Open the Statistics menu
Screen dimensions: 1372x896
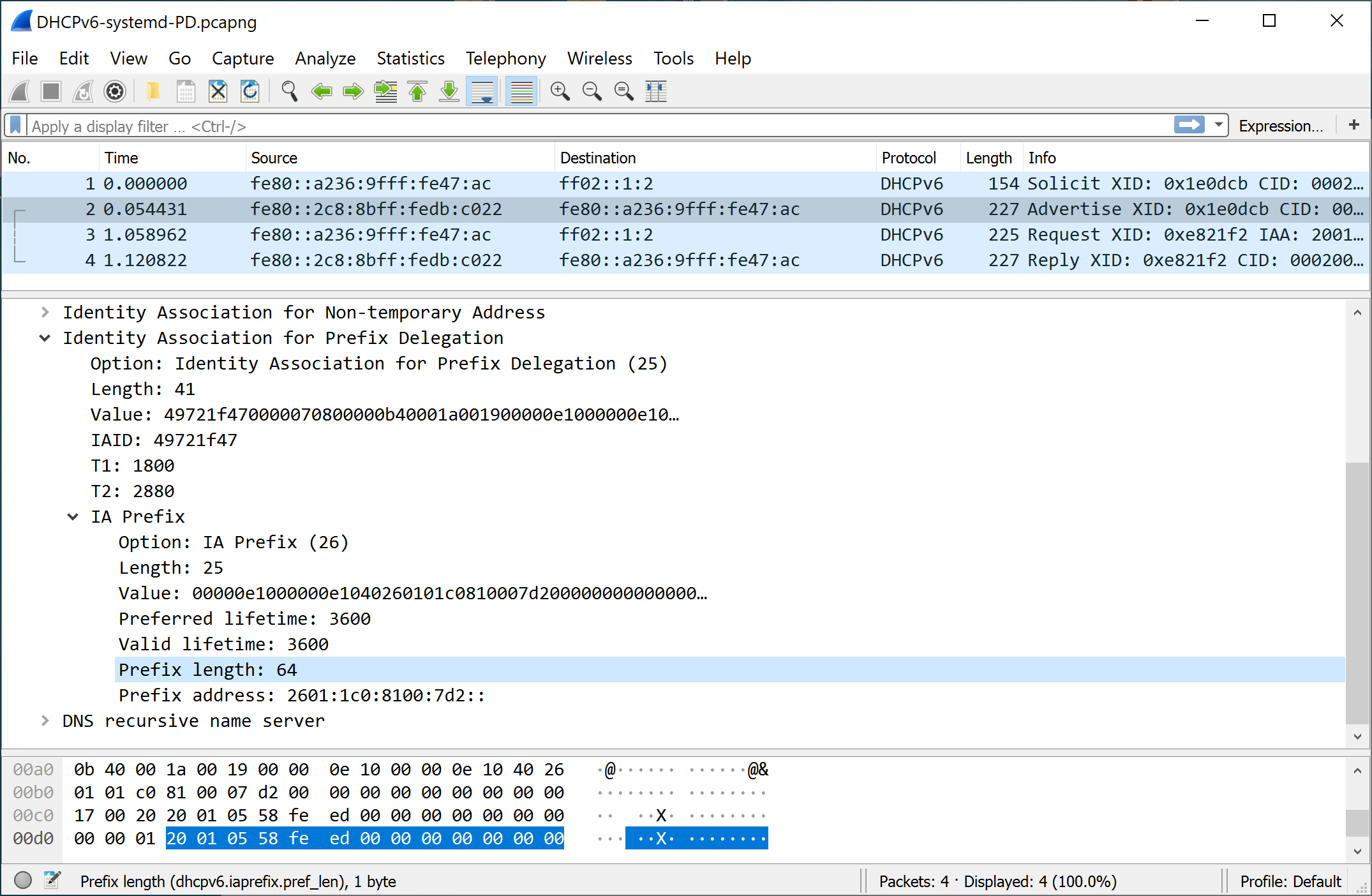pyautogui.click(x=410, y=58)
